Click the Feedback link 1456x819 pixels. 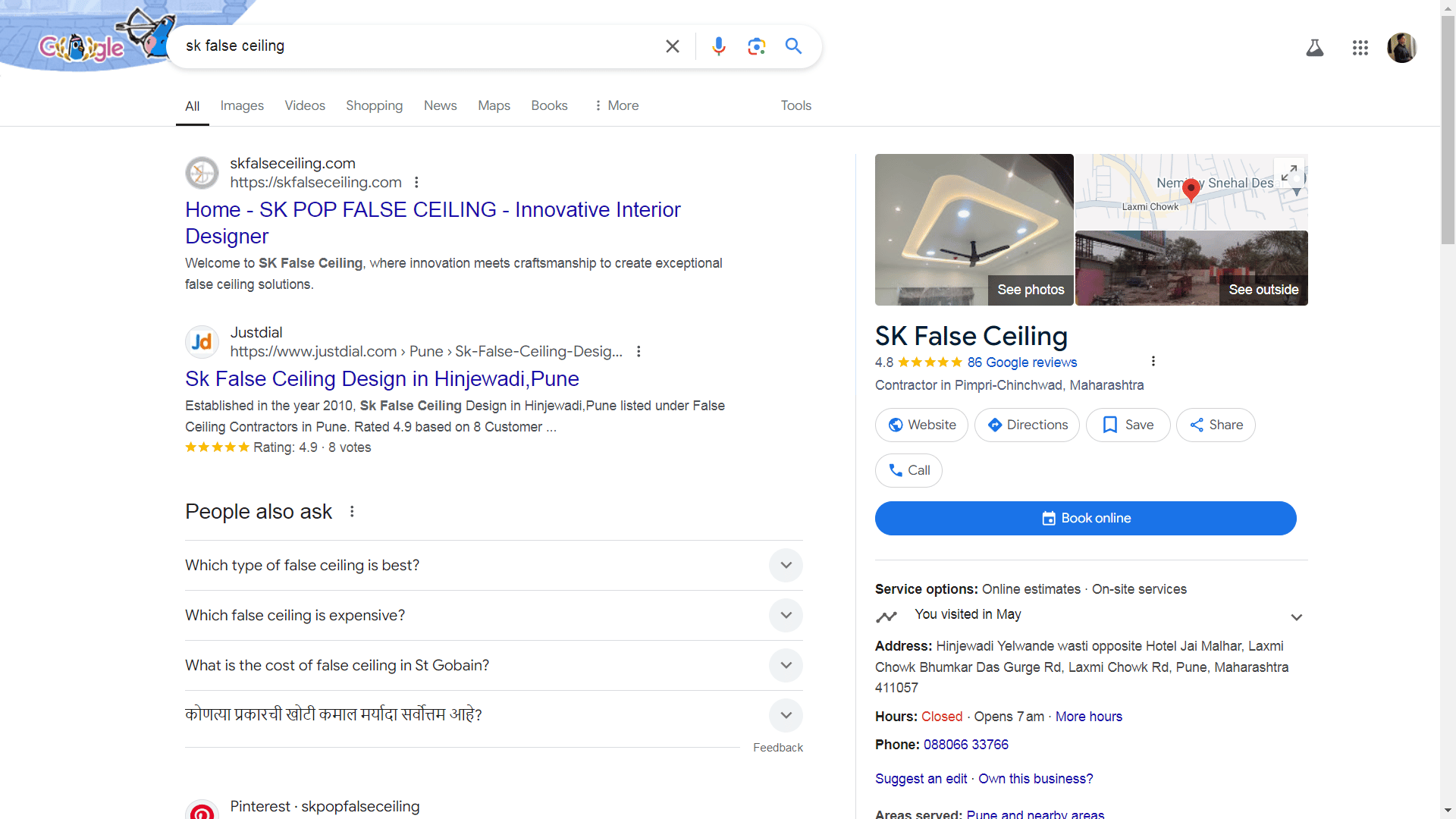[777, 748]
